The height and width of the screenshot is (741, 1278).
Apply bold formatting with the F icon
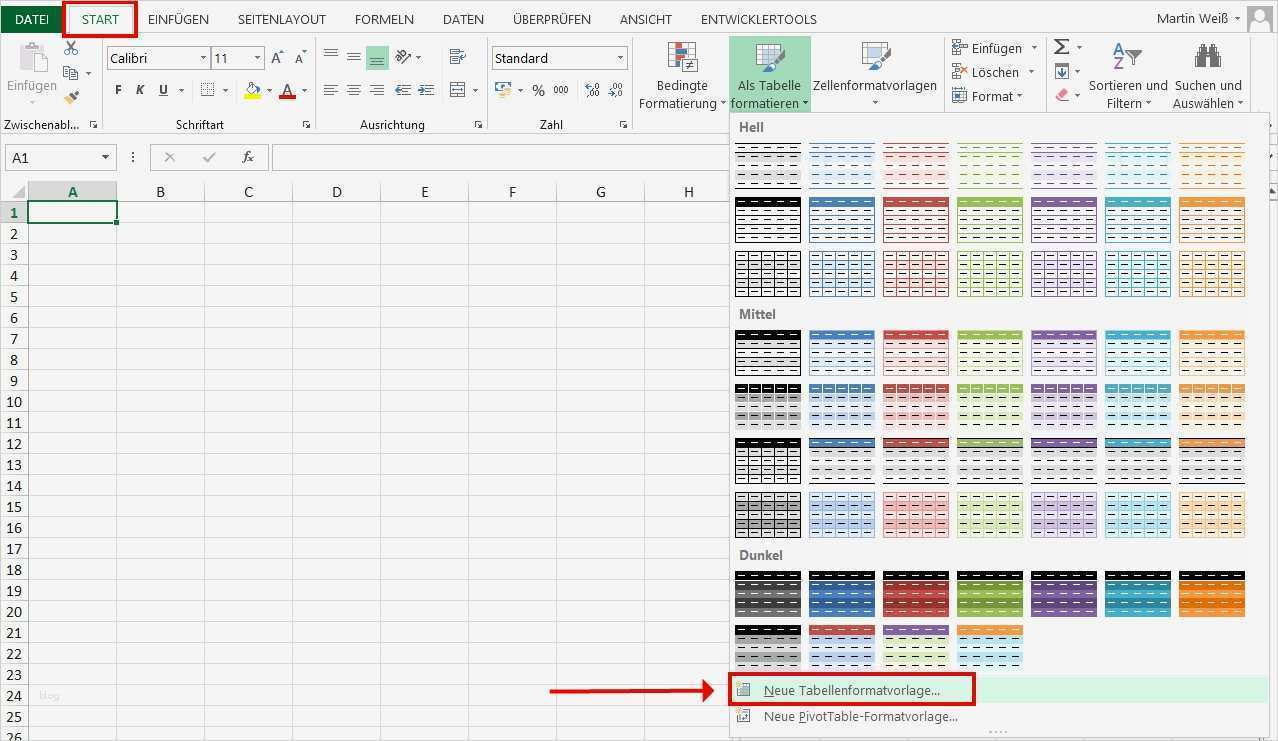118,90
